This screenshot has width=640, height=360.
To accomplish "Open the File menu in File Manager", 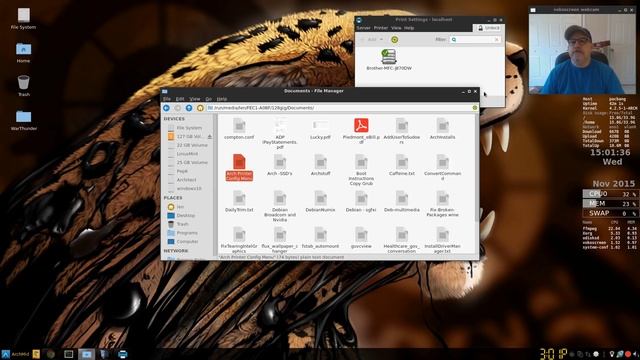I will [x=167, y=99].
